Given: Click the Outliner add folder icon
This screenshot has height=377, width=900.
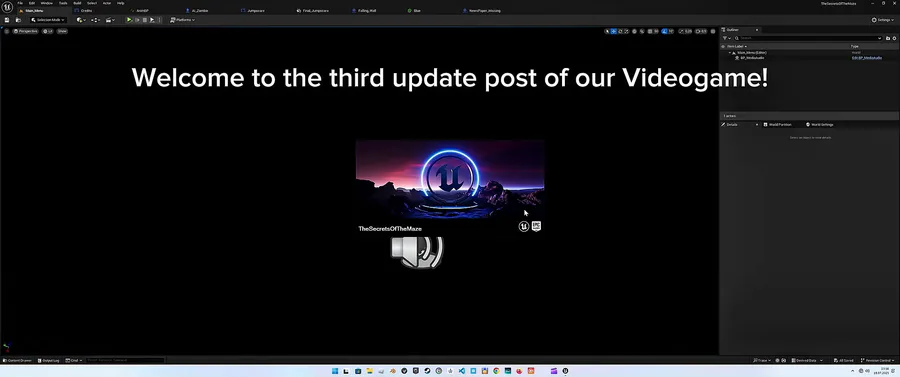Looking at the screenshot, I should pos(888,38).
